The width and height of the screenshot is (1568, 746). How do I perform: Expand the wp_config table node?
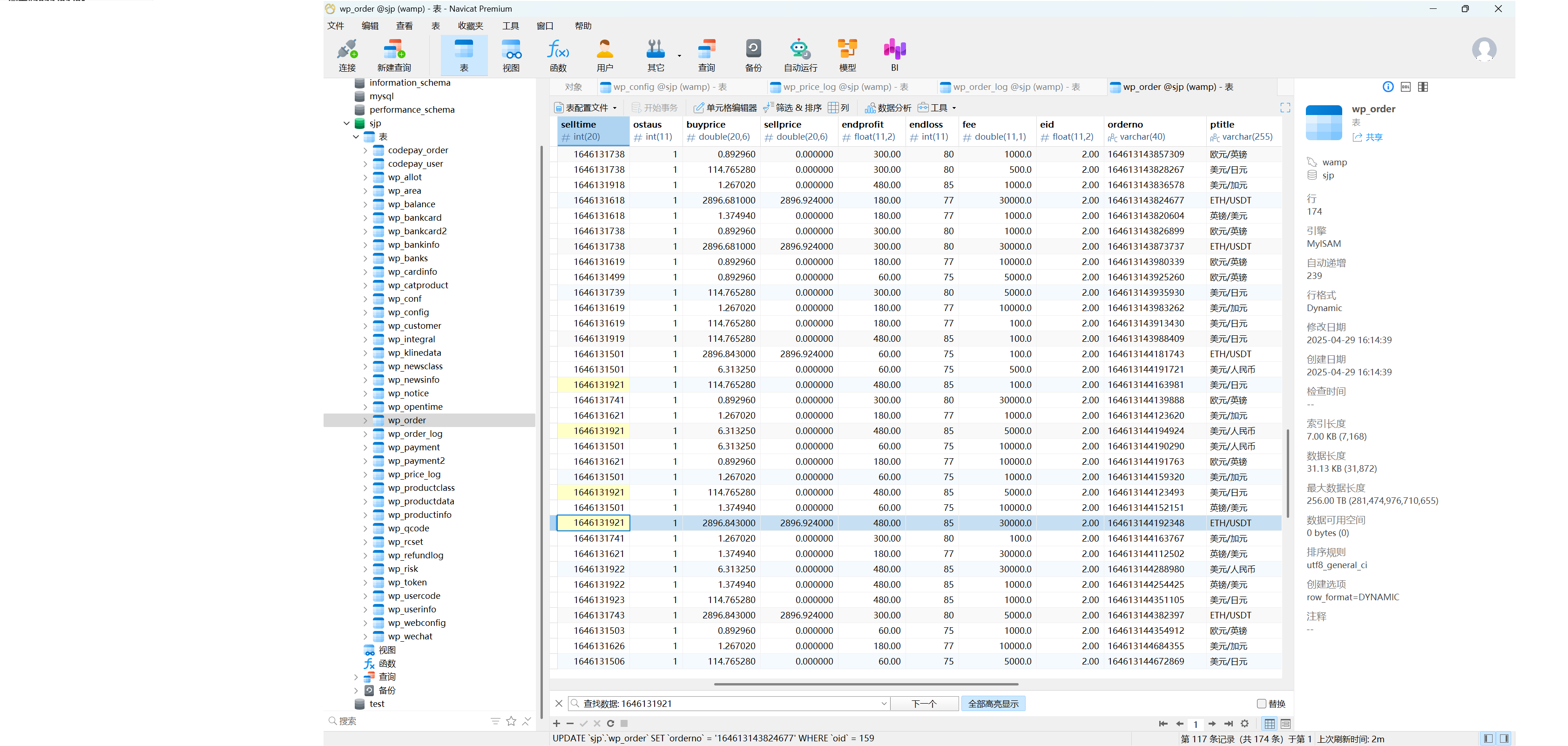(365, 312)
